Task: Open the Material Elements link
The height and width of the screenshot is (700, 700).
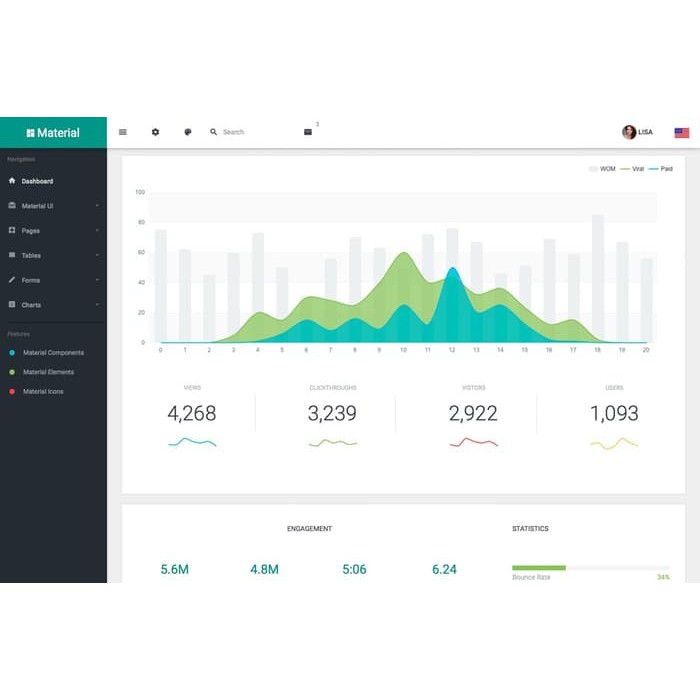Action: 49,372
